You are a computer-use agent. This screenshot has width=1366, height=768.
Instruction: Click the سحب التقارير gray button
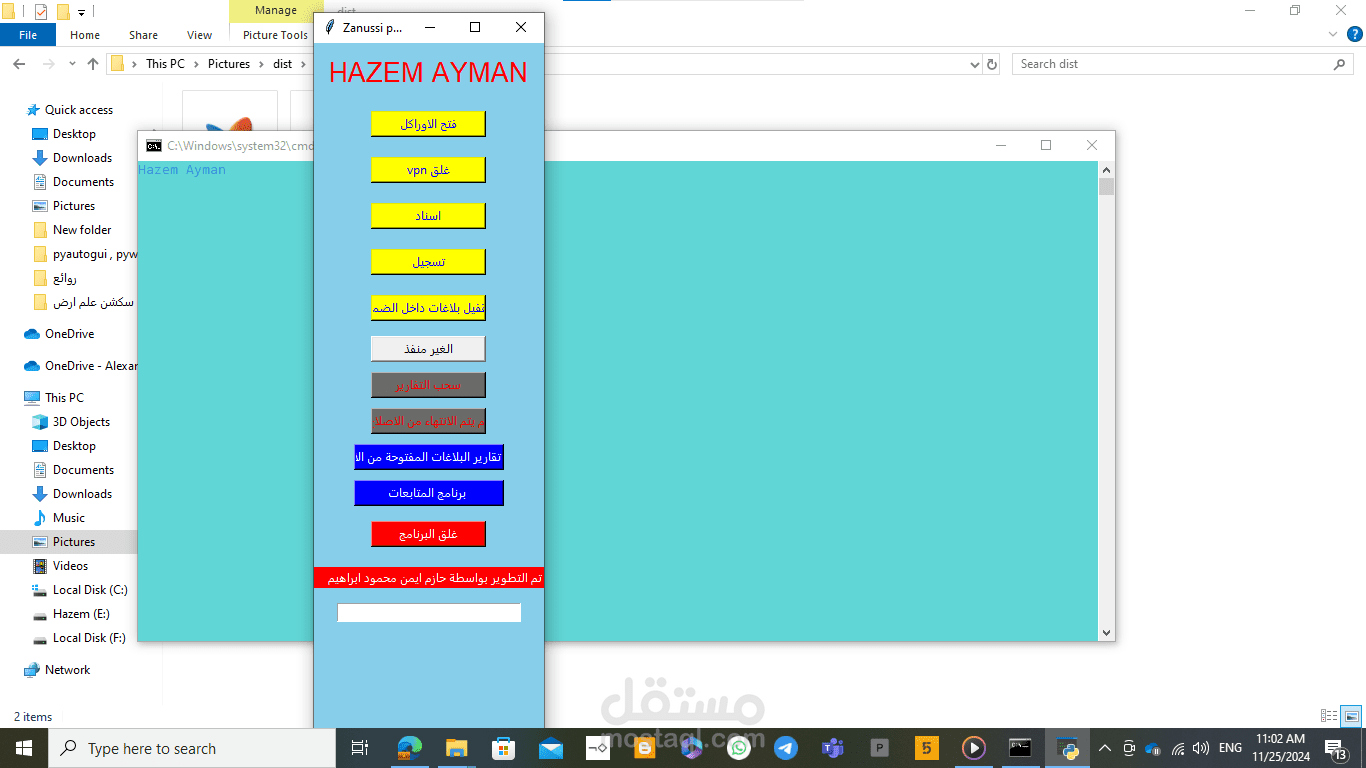pos(428,385)
